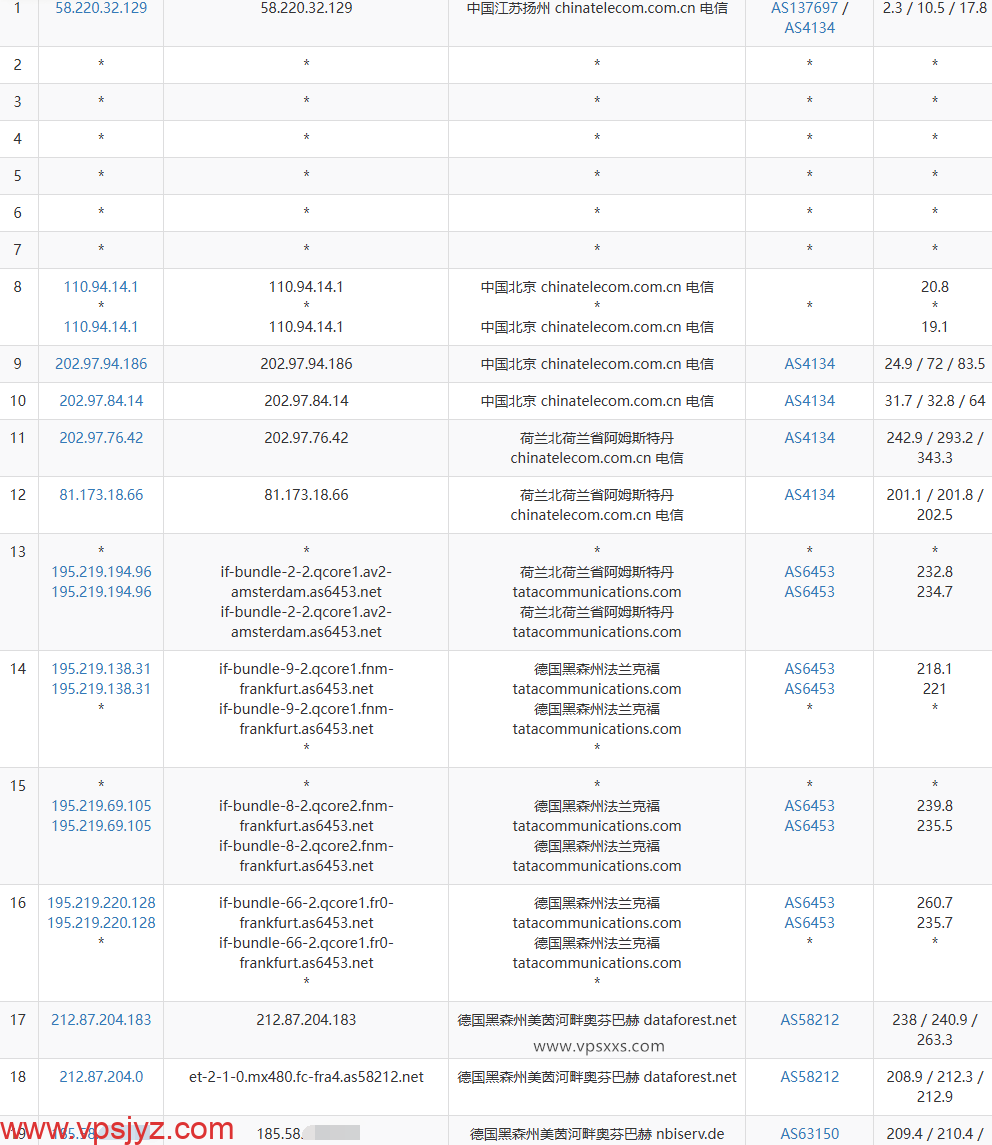Select latency cell "242.9 / 293.2 / 343.3"
992x1145 pixels.
[x=934, y=448]
